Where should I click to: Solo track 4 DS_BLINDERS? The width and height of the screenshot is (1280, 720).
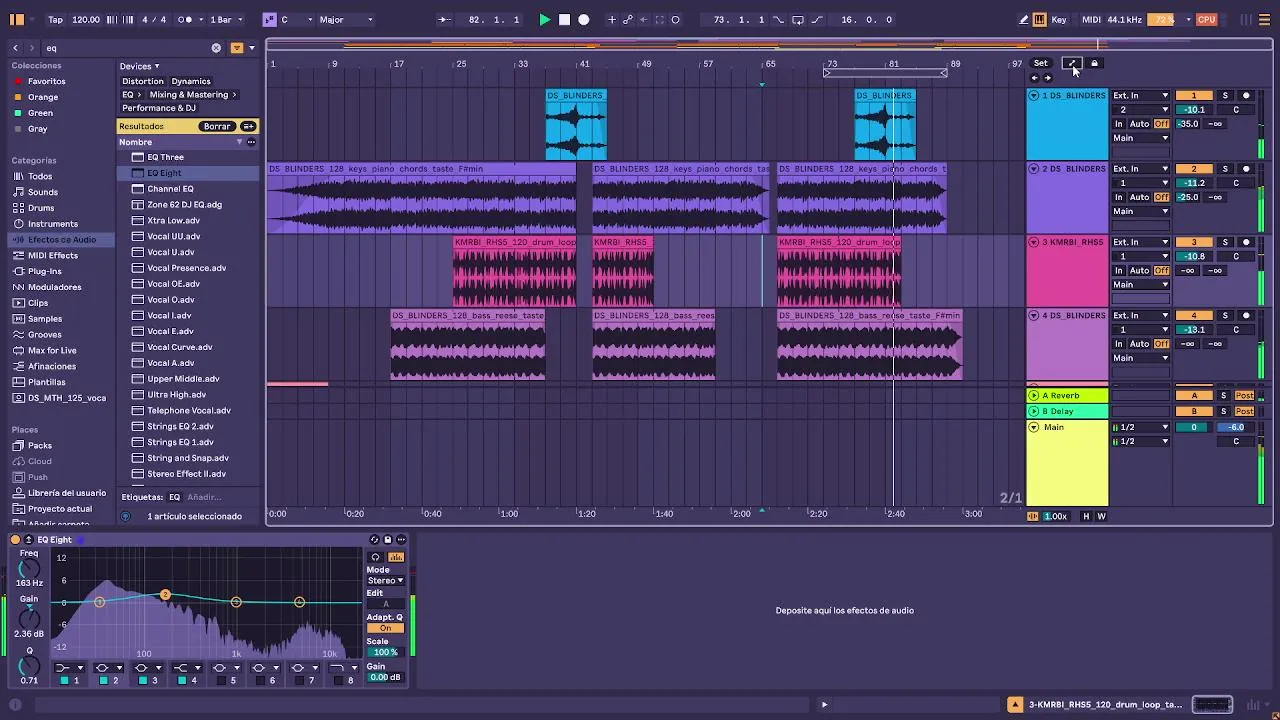pos(1225,316)
